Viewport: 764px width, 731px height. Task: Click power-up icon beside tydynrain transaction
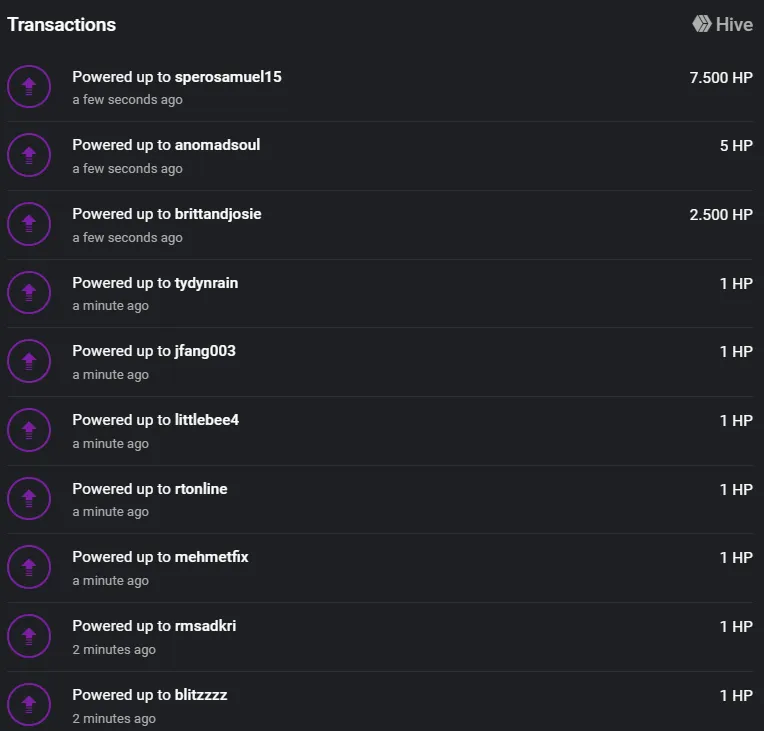point(29,292)
